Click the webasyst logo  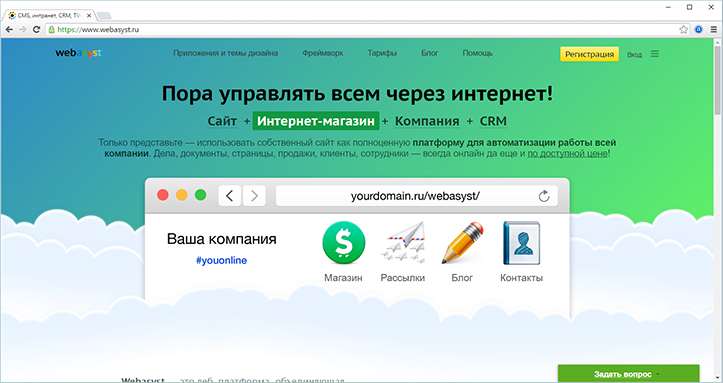(x=78, y=53)
